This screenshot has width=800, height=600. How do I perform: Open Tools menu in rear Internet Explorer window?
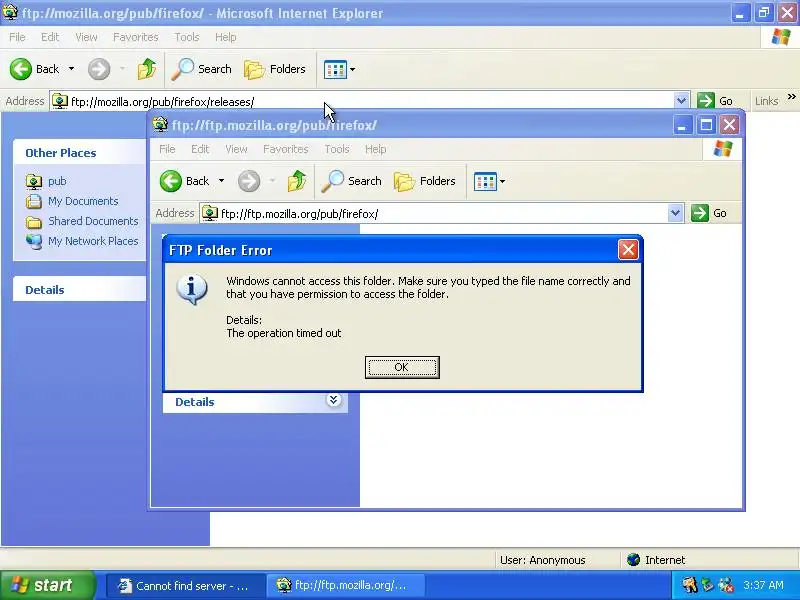coord(187,37)
